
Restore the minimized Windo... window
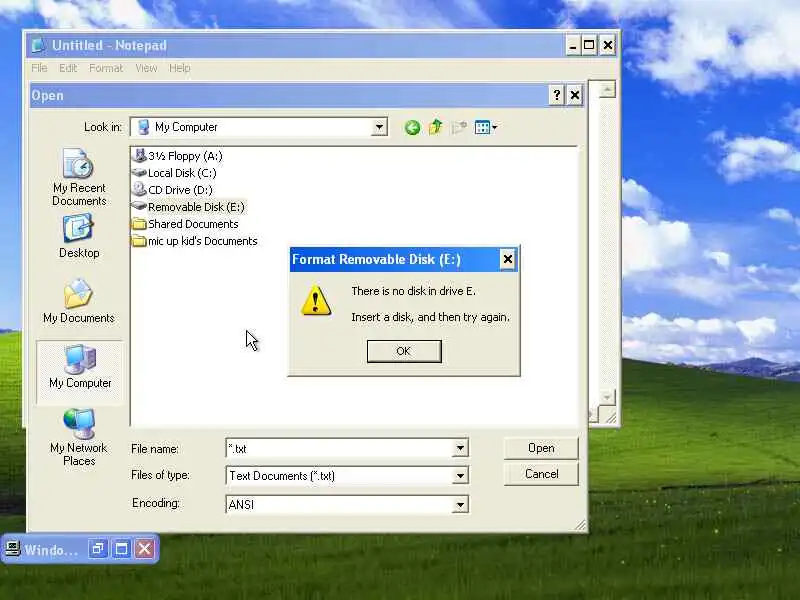coord(98,549)
